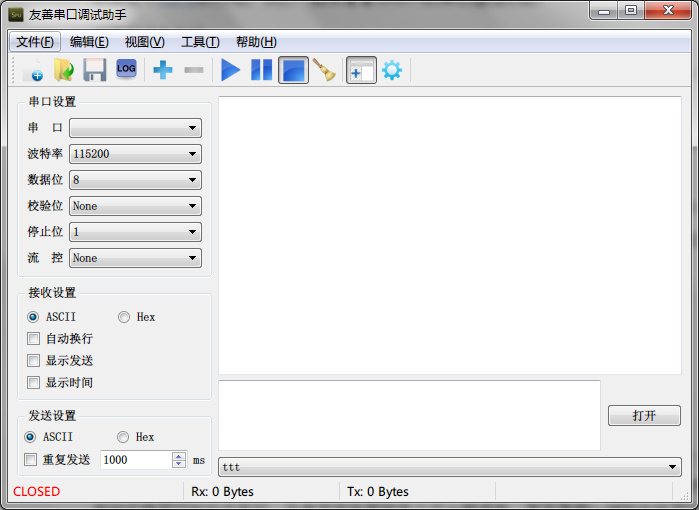The width and height of the screenshot is (699, 510).
Task: Open settings with the gear icon
Action: point(392,70)
